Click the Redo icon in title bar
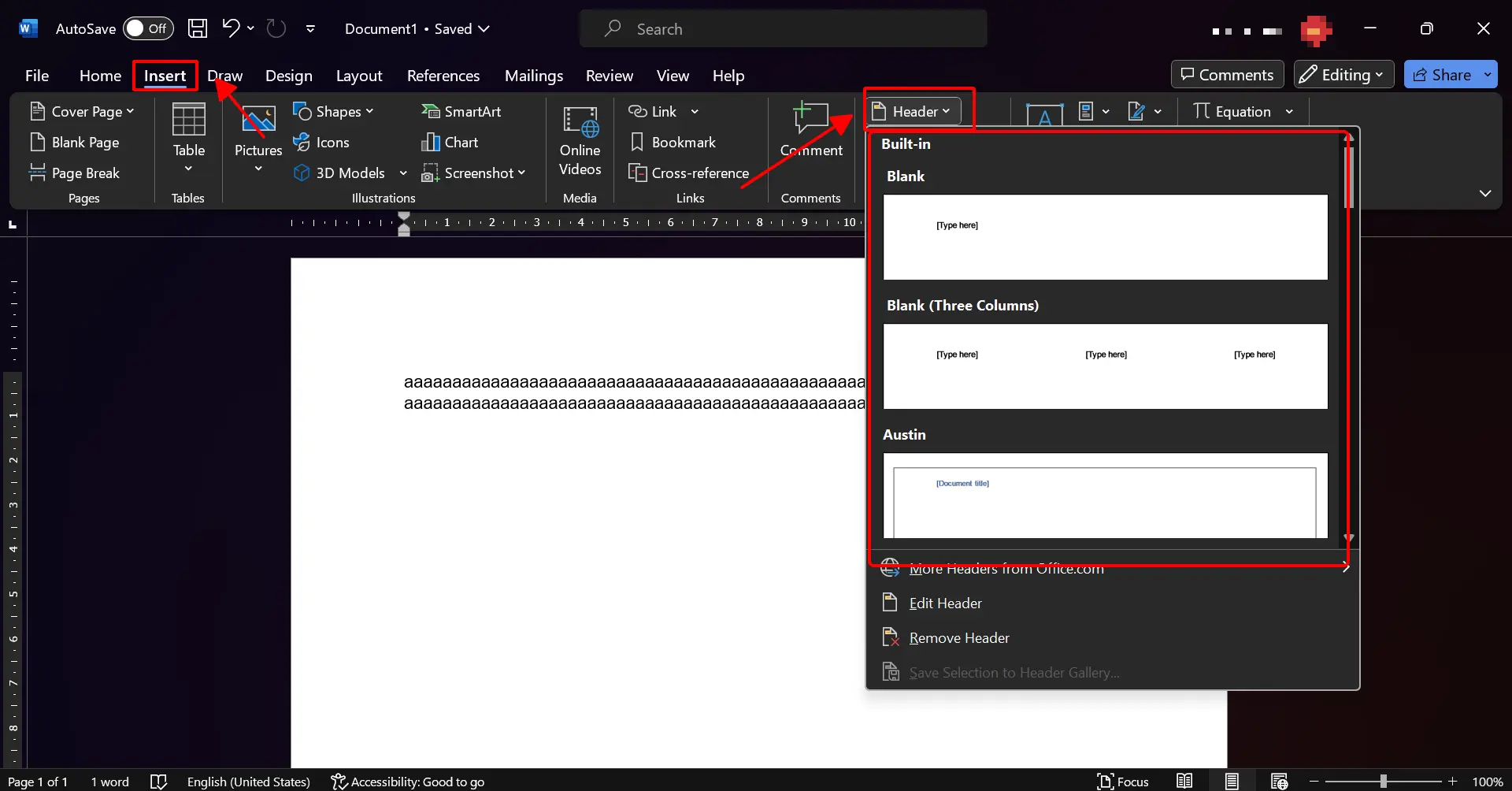This screenshot has height=791, width=1512. point(276,28)
